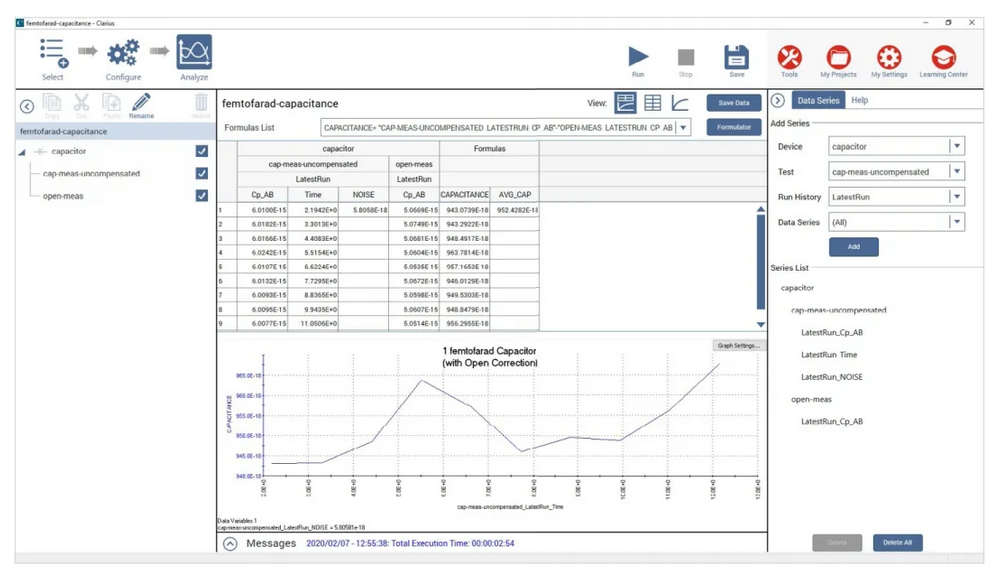1005x580 pixels.
Task: Click the Total Execution Time message
Action: pyautogui.click(x=410, y=544)
